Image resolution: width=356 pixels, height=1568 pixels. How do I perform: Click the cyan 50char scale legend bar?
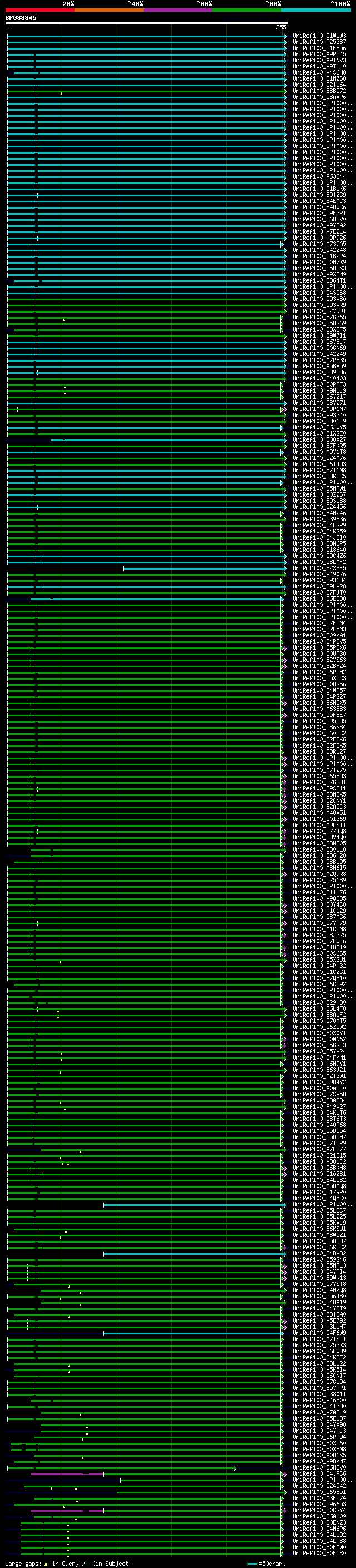click(x=252, y=1564)
